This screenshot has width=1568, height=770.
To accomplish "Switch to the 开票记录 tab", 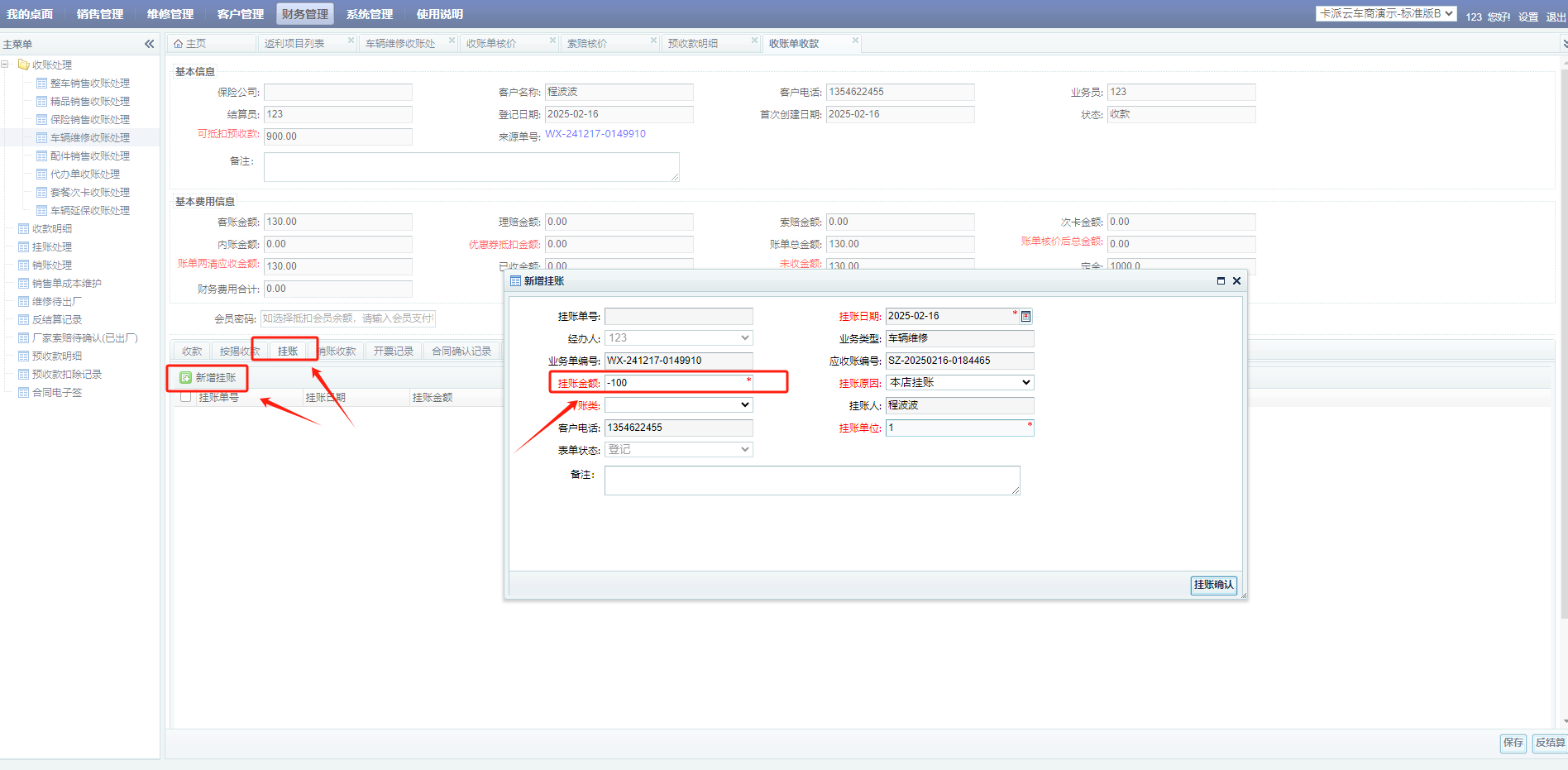I will 393,352.
